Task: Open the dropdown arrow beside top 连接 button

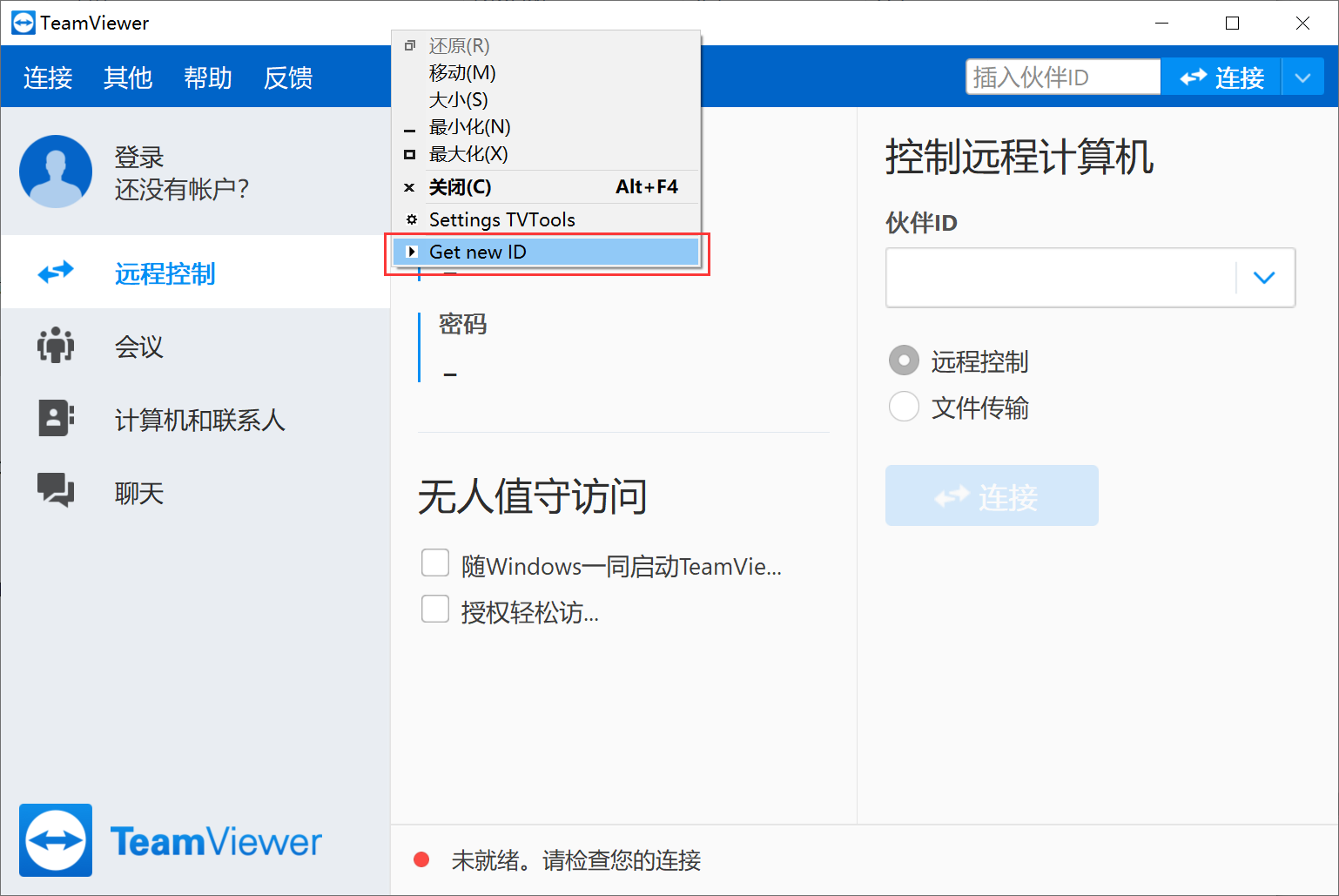Action: coord(1302,77)
